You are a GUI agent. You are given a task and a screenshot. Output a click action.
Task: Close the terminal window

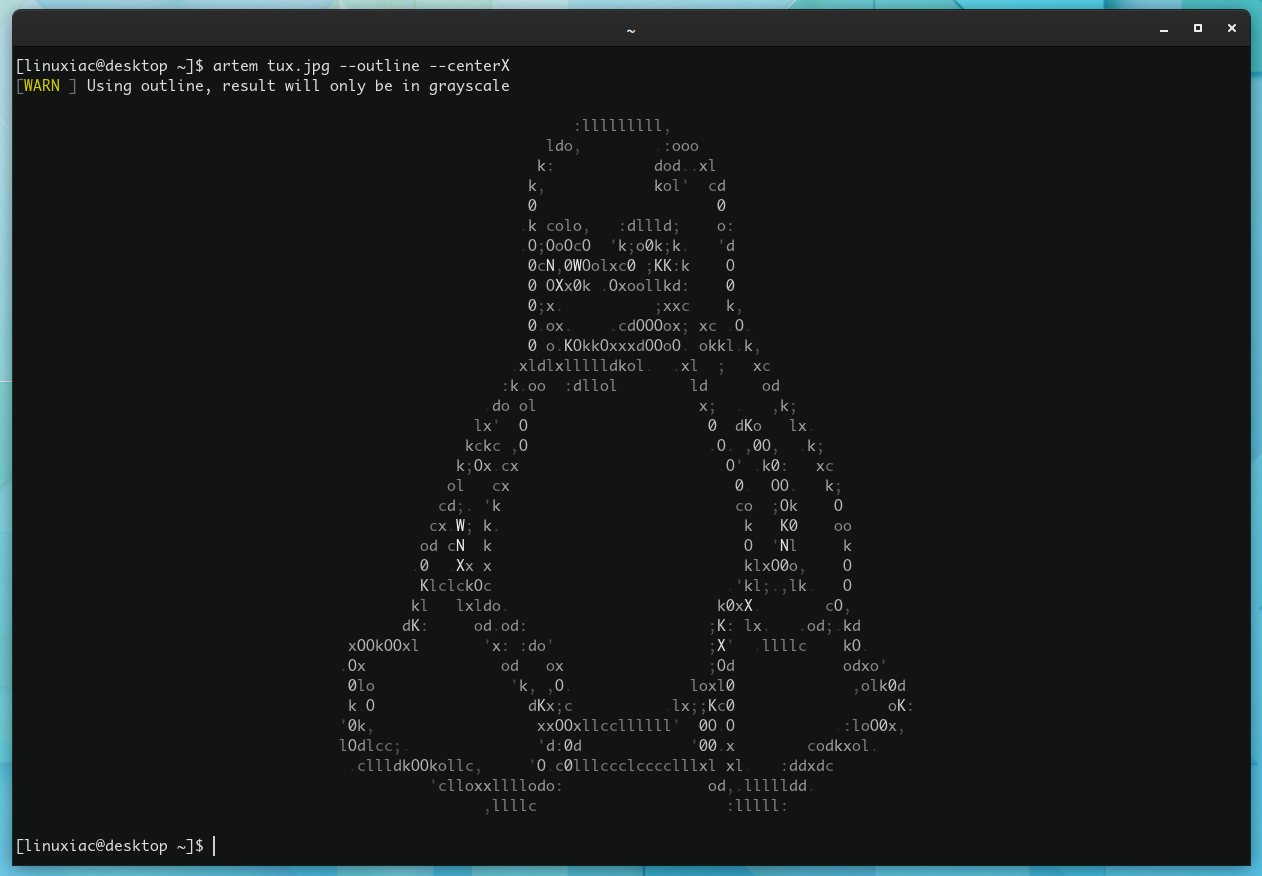1231,29
